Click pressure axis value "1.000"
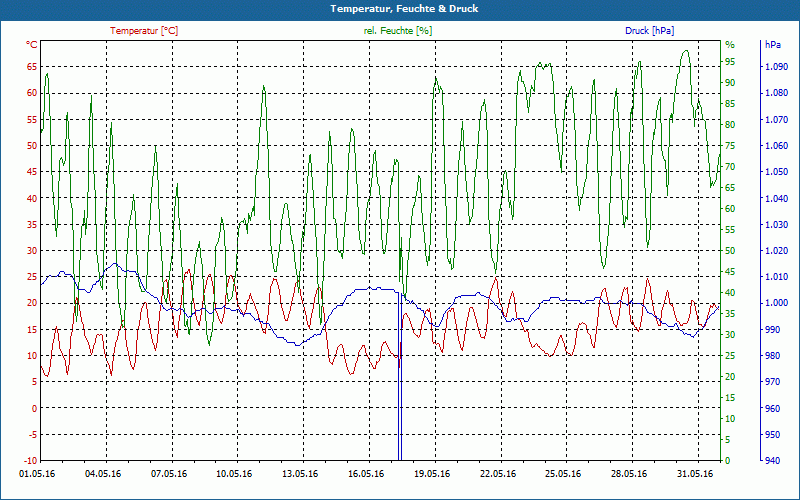This screenshot has width=800, height=500. pos(777,303)
